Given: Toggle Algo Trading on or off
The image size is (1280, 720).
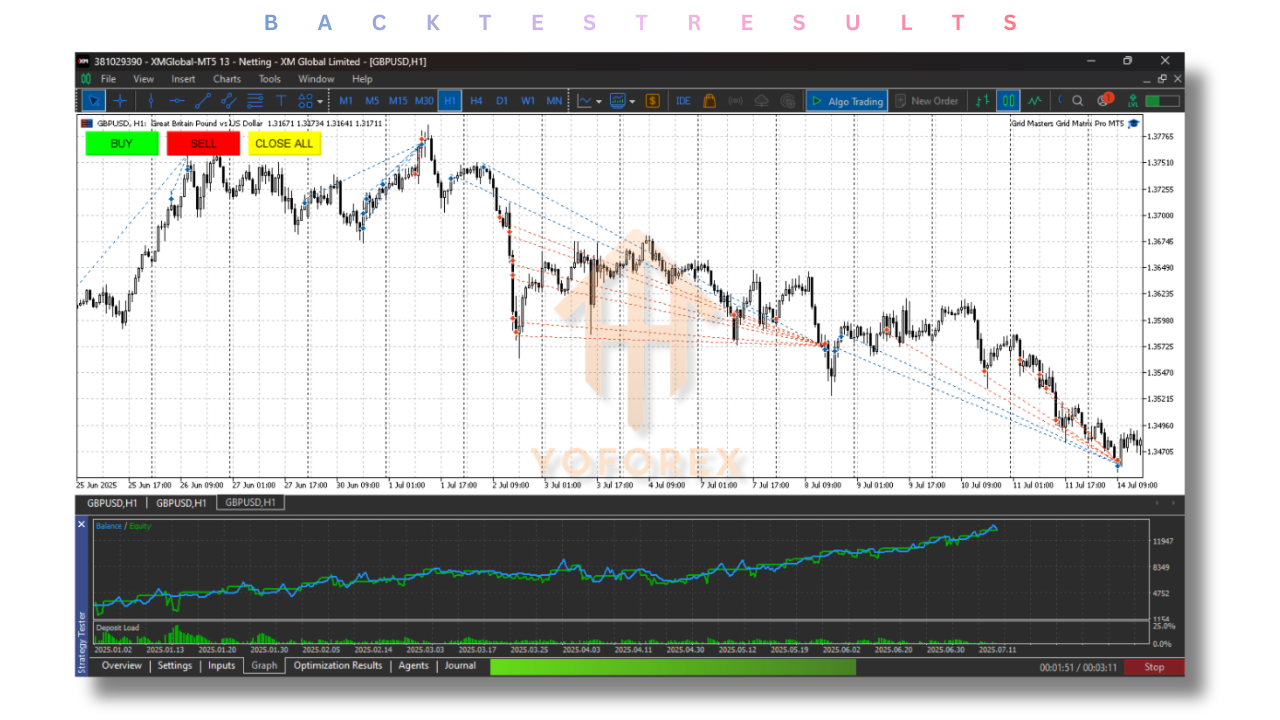Looking at the screenshot, I should coord(847,101).
